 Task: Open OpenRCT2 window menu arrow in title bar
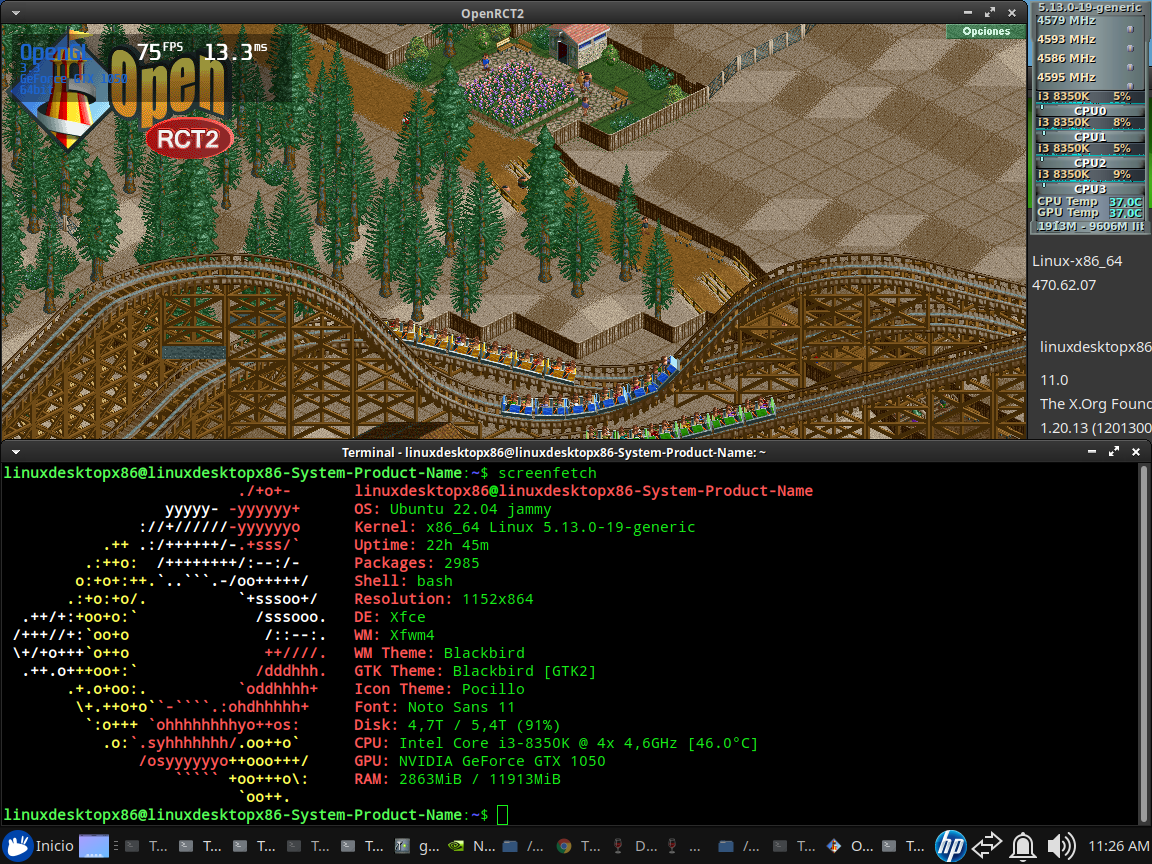click(x=15, y=13)
